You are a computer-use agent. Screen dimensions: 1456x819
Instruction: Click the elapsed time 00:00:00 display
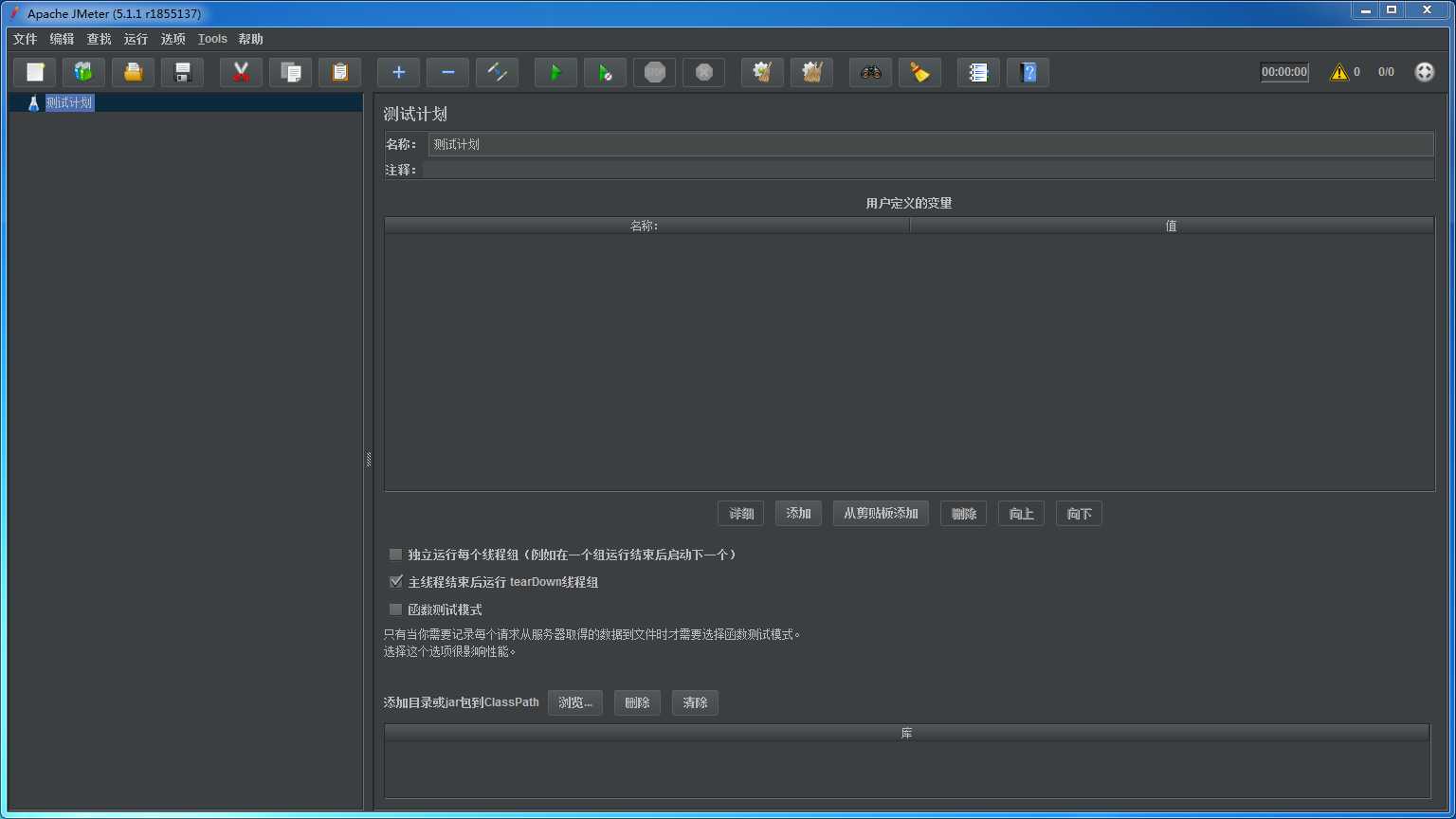pos(1284,72)
